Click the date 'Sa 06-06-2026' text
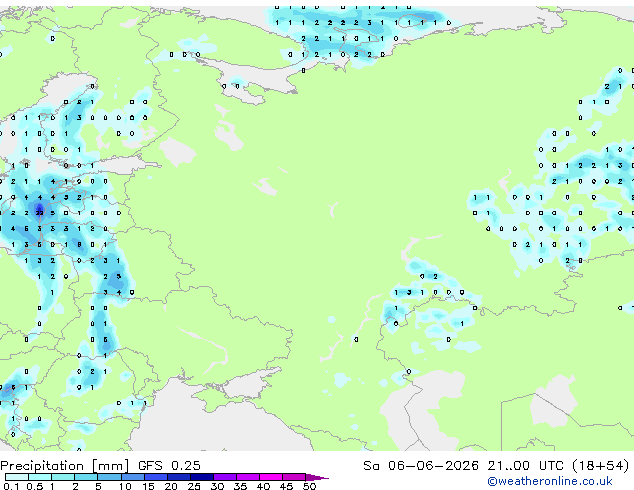Screen dimensions: 634x490 [421, 466]
